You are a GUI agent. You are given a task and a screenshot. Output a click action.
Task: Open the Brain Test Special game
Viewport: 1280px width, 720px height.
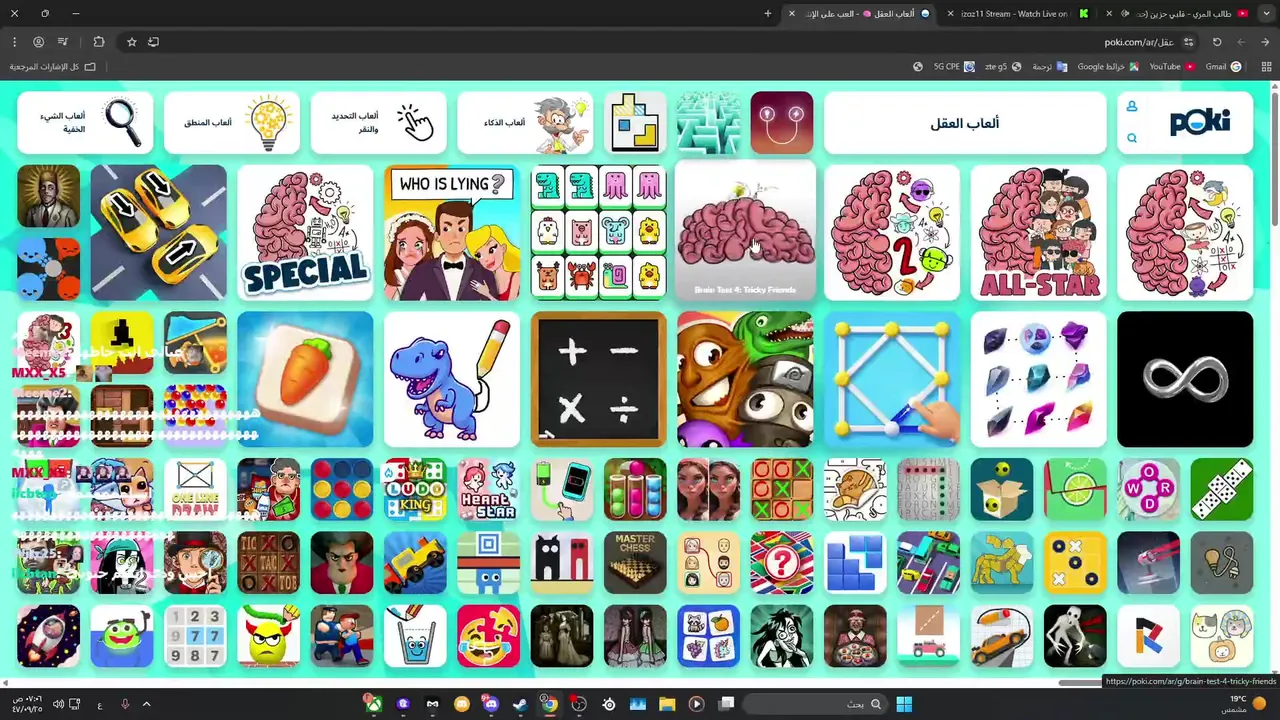(305, 233)
